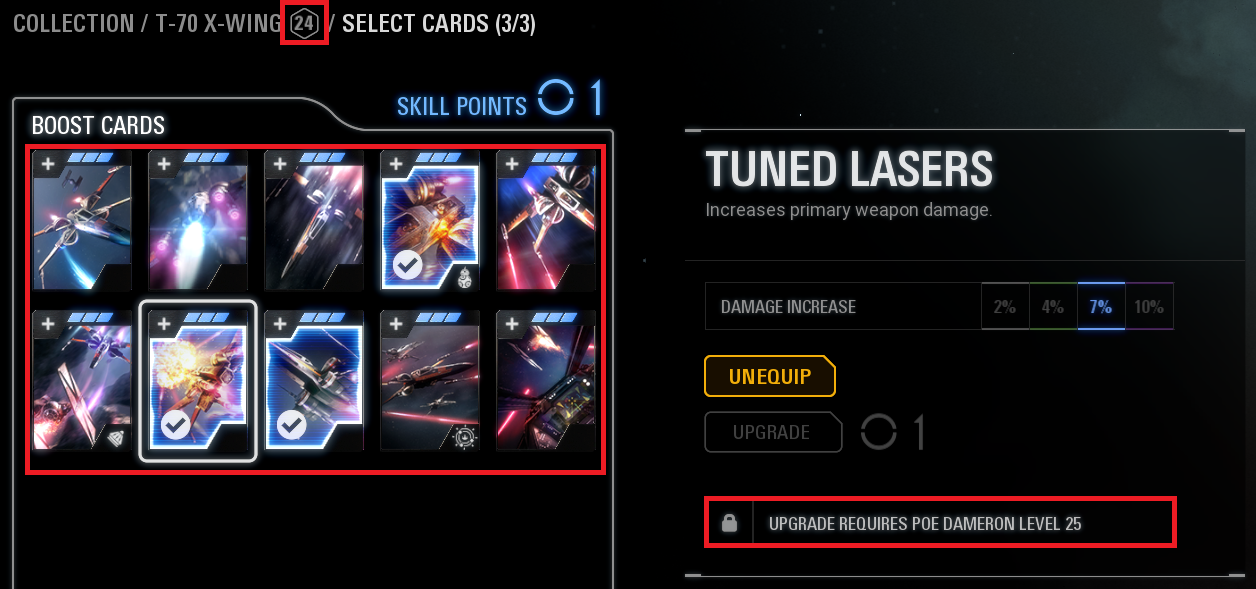Viewport: 1256px width, 589px height.
Task: Uncheck the equipped blue X-wing card
Action: click(x=290, y=426)
